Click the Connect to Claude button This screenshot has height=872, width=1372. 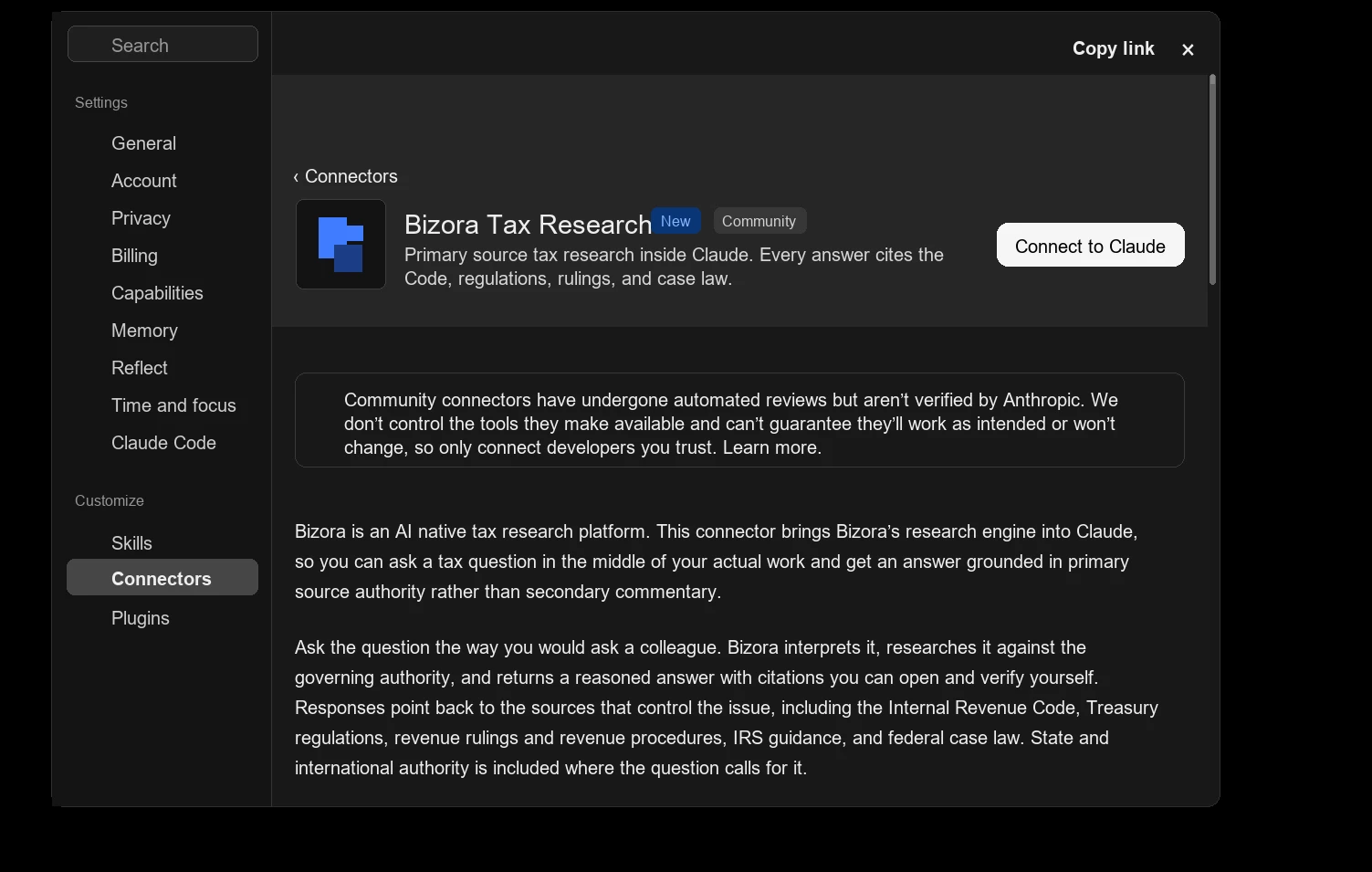(x=1090, y=246)
